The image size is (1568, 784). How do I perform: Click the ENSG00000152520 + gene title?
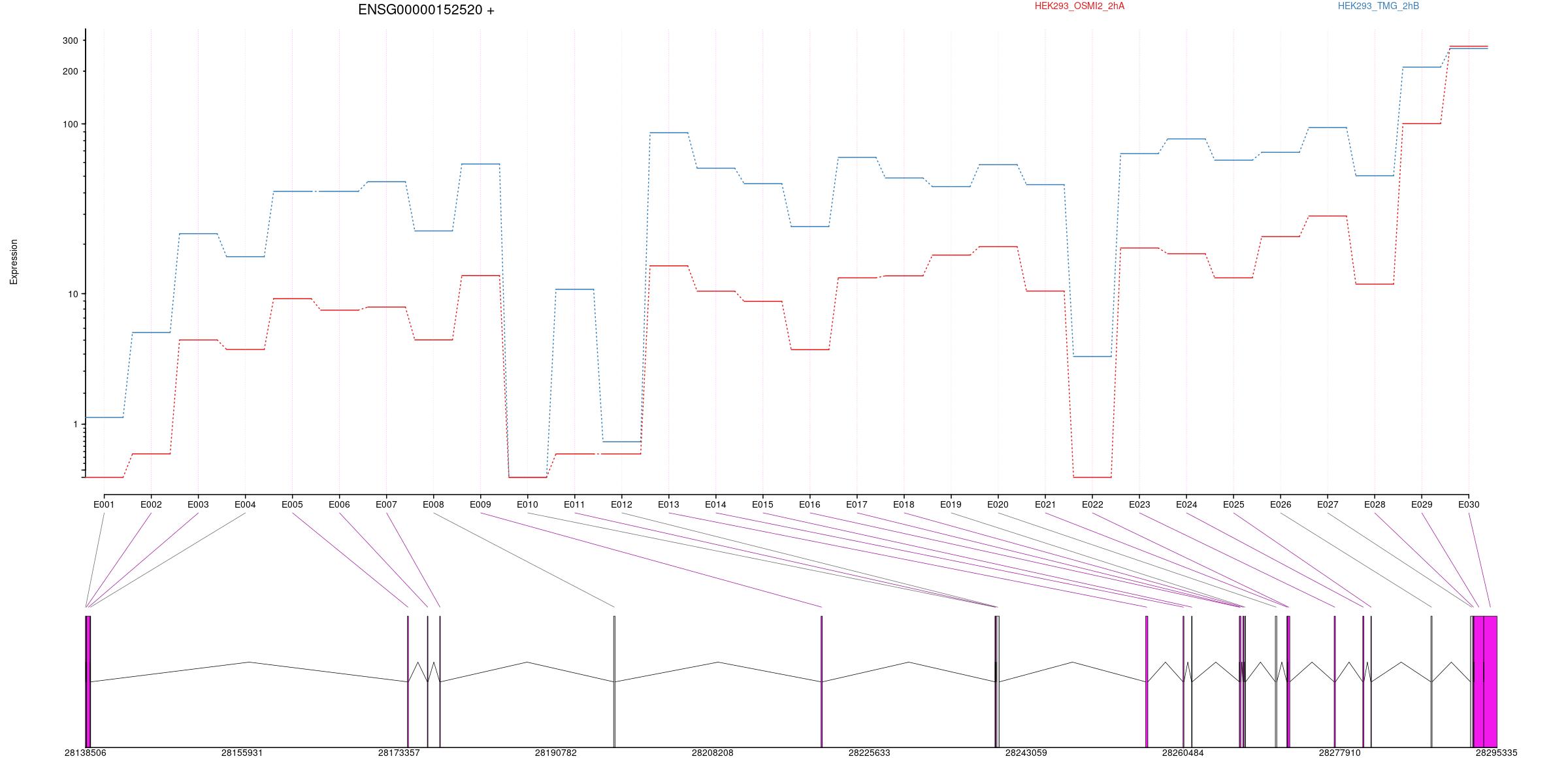point(426,10)
